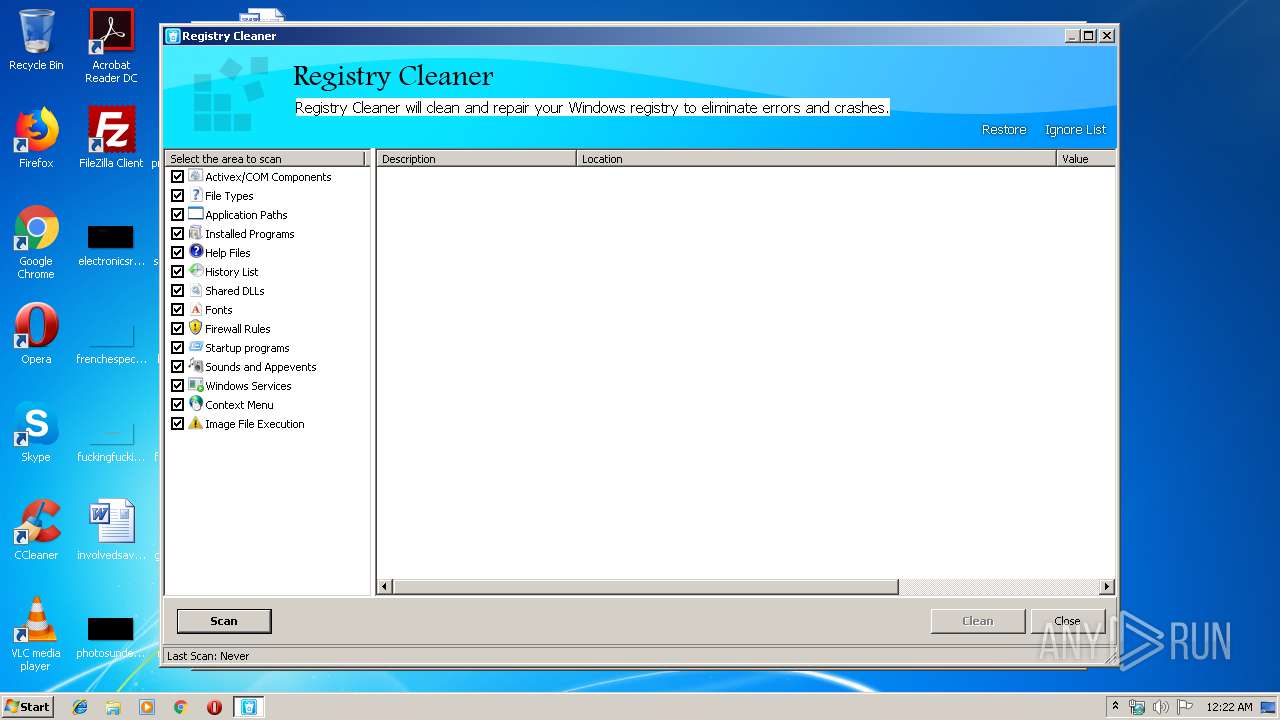The height and width of the screenshot is (720, 1280).
Task: Click the Scan button
Action: (x=224, y=621)
